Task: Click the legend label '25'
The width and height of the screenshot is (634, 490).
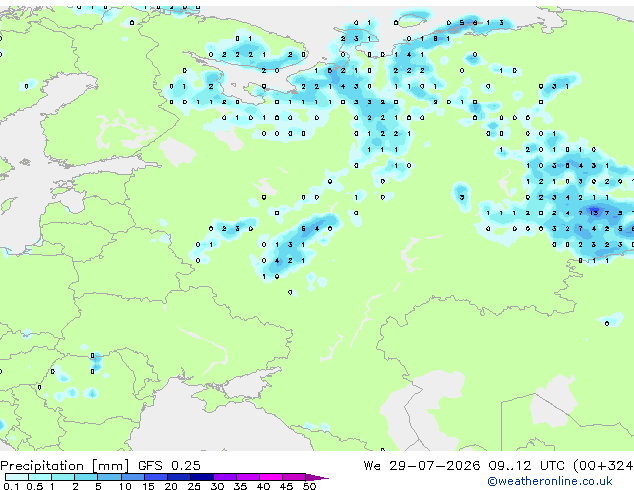Action: 194,486
